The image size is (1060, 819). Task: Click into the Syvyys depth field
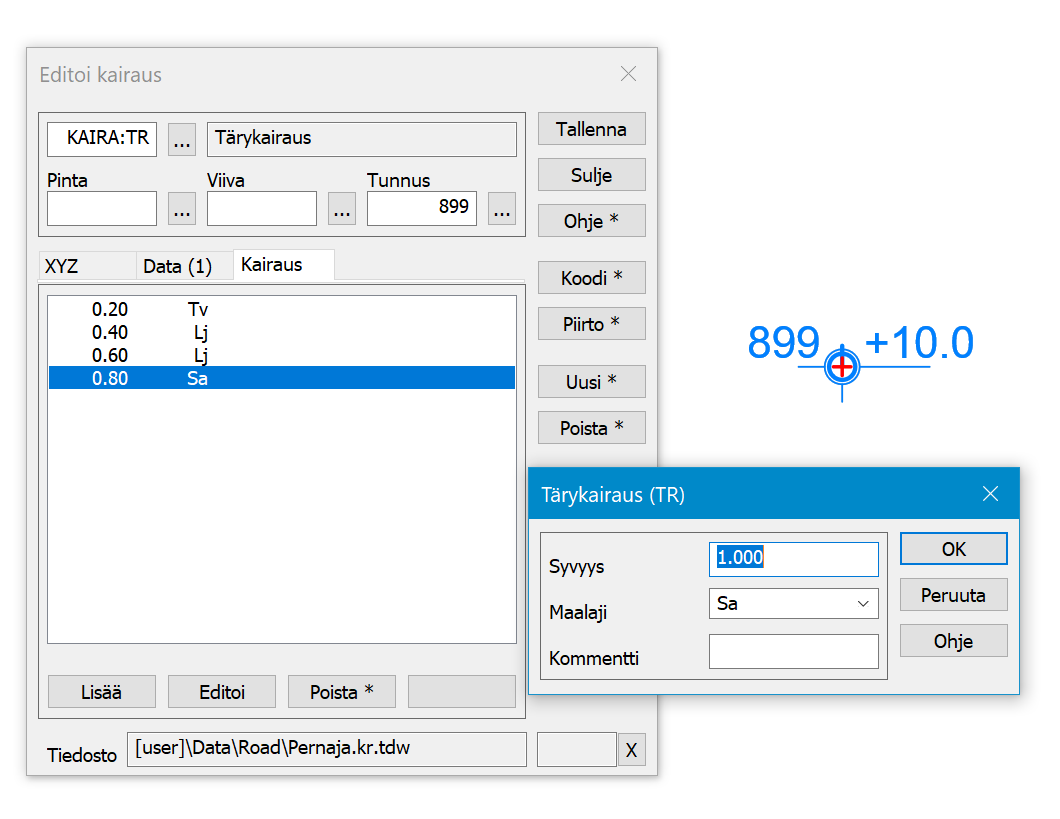coord(793,558)
